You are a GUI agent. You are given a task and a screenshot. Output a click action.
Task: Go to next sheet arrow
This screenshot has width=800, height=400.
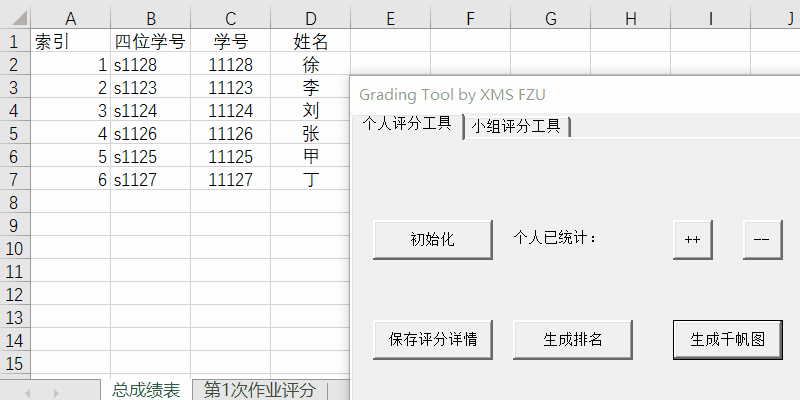pos(56,393)
